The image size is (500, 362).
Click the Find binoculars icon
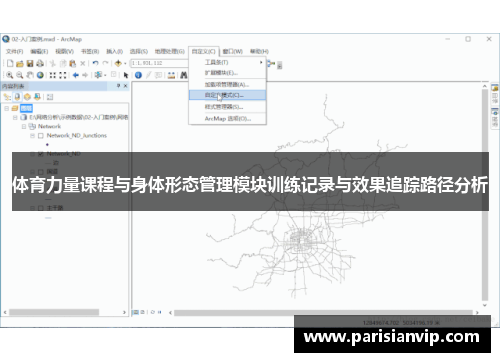click(x=184, y=75)
